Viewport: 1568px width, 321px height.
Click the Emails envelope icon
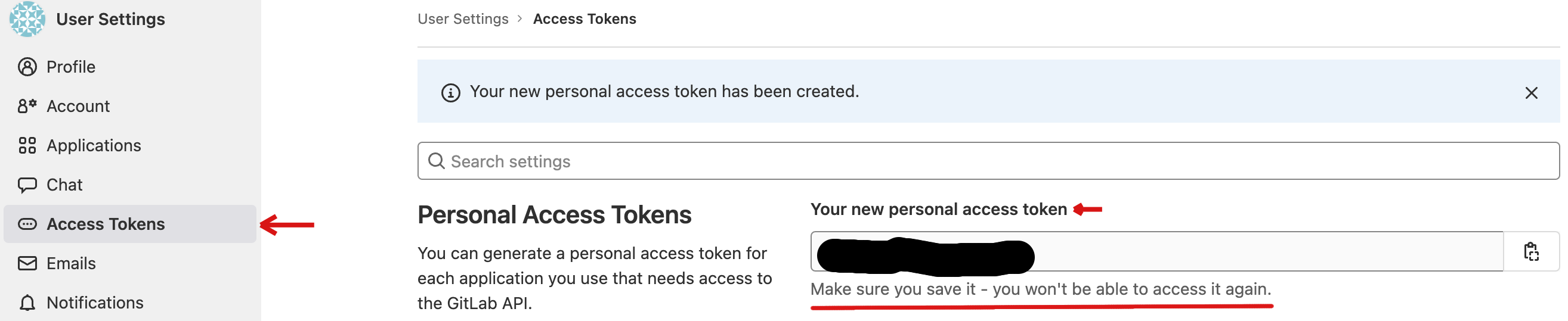(27, 263)
